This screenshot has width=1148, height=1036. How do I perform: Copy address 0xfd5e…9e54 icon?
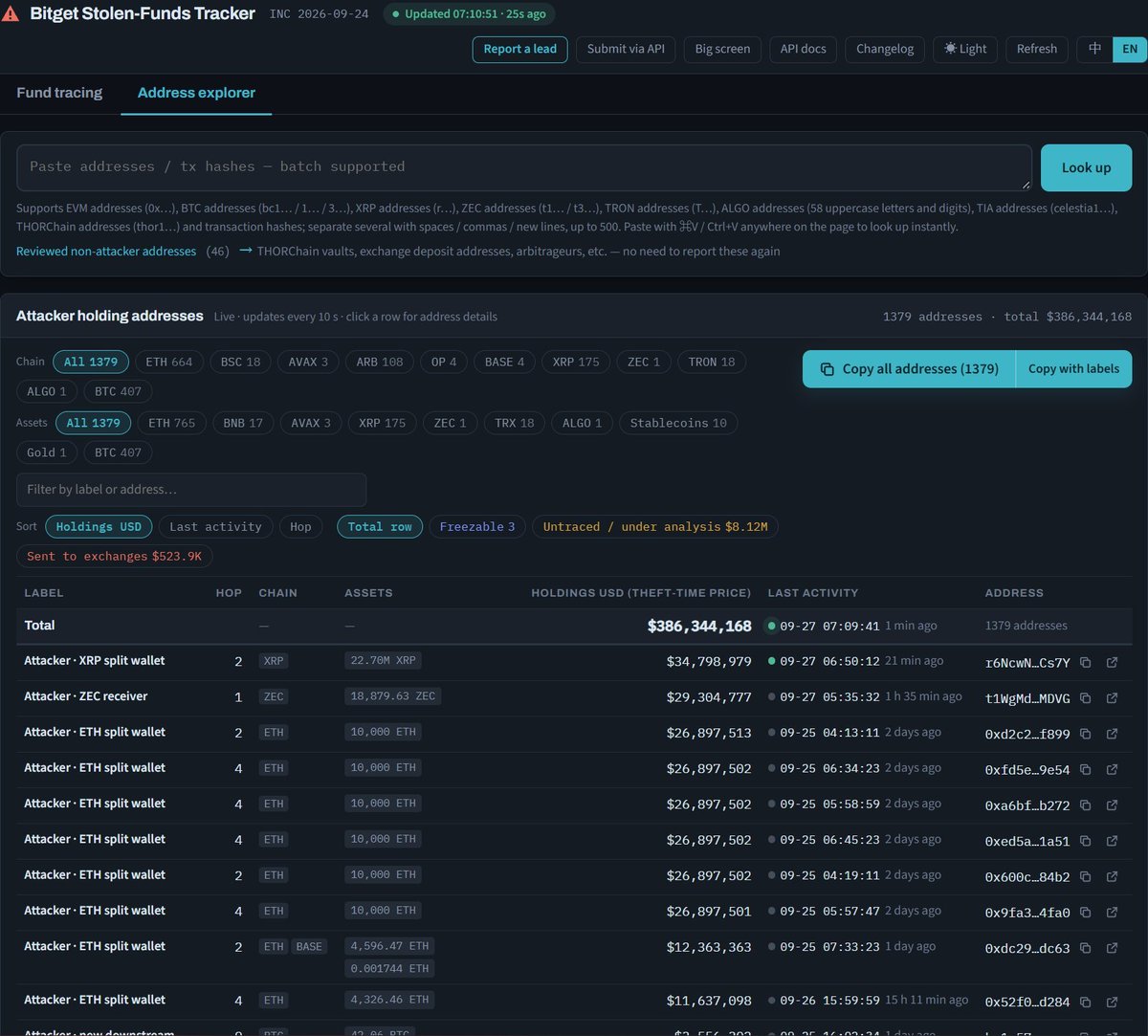(x=1085, y=769)
